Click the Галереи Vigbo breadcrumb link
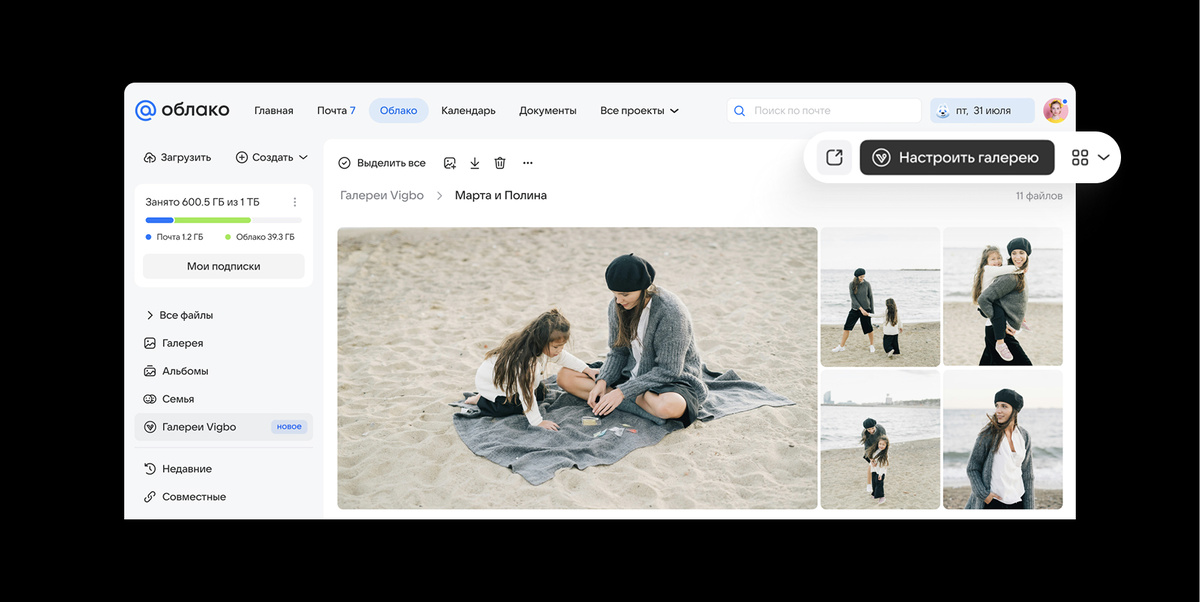The image size is (1200, 602). [x=382, y=196]
